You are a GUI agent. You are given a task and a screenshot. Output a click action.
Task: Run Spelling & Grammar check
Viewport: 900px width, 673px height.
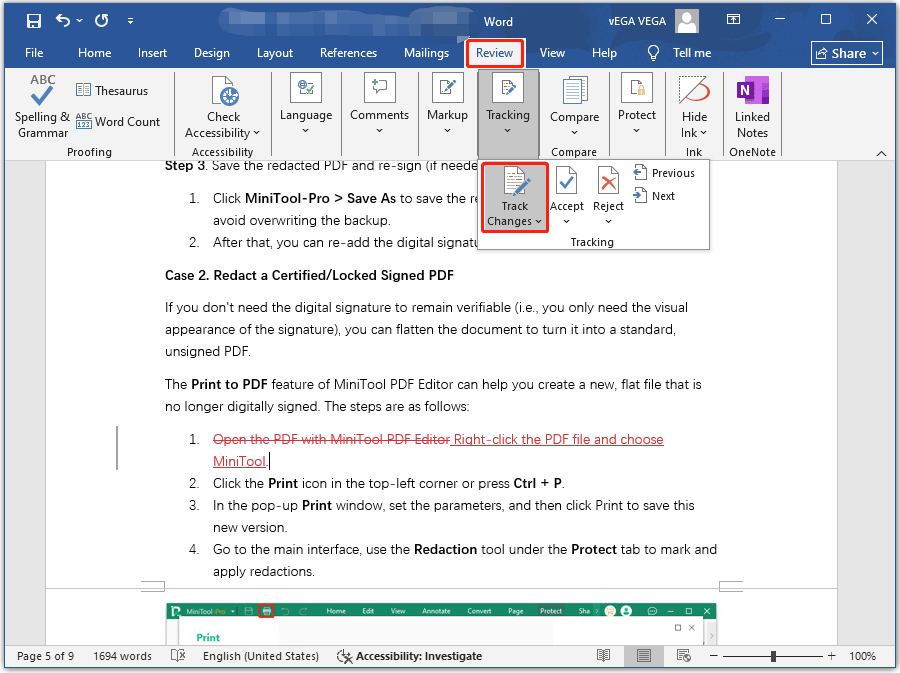[x=42, y=107]
